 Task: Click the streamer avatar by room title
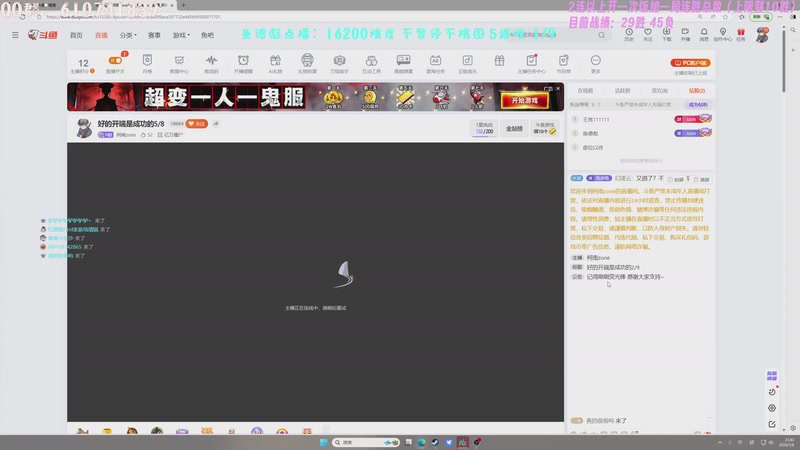point(84,129)
